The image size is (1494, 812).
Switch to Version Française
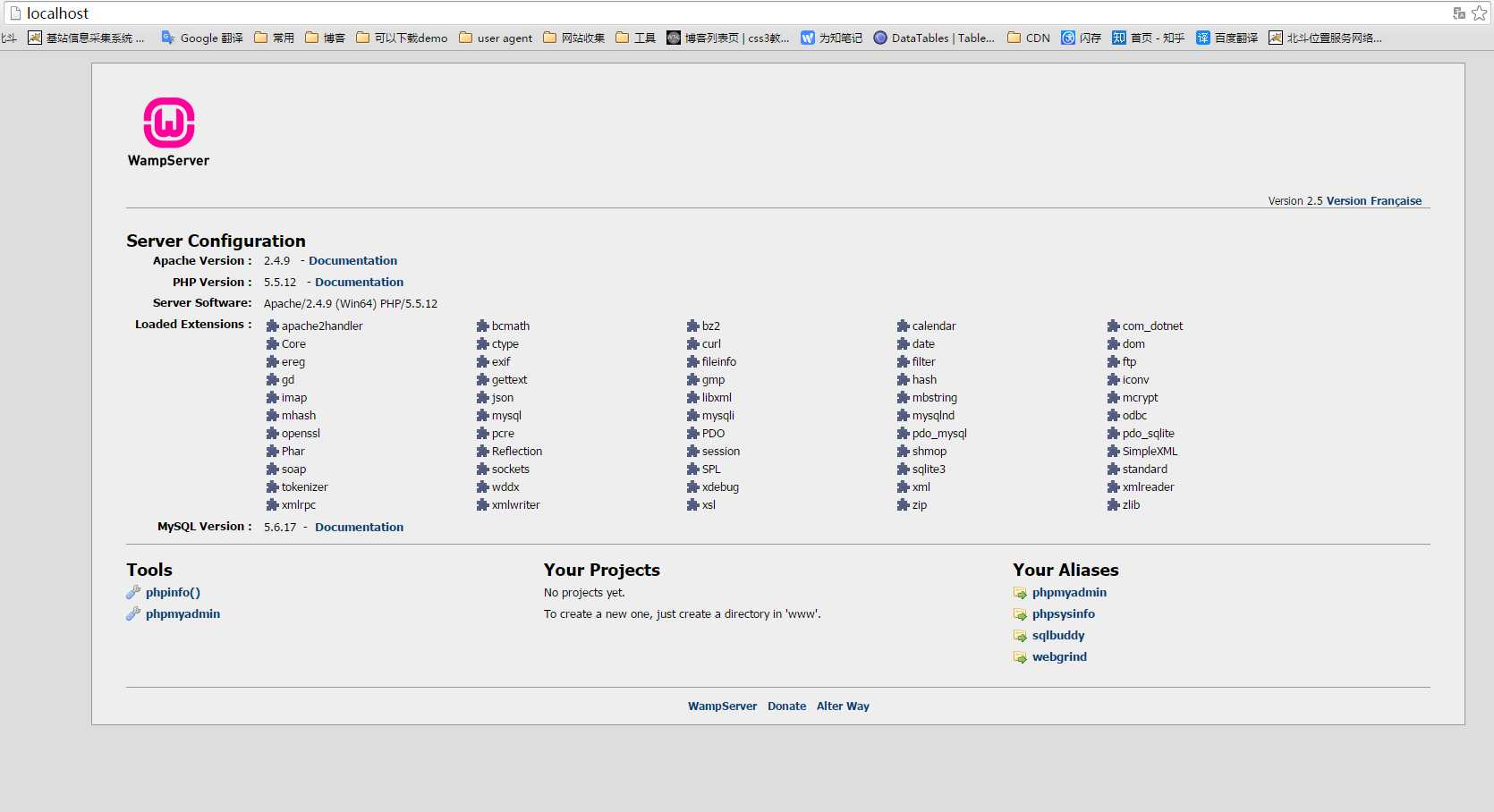pos(1374,200)
